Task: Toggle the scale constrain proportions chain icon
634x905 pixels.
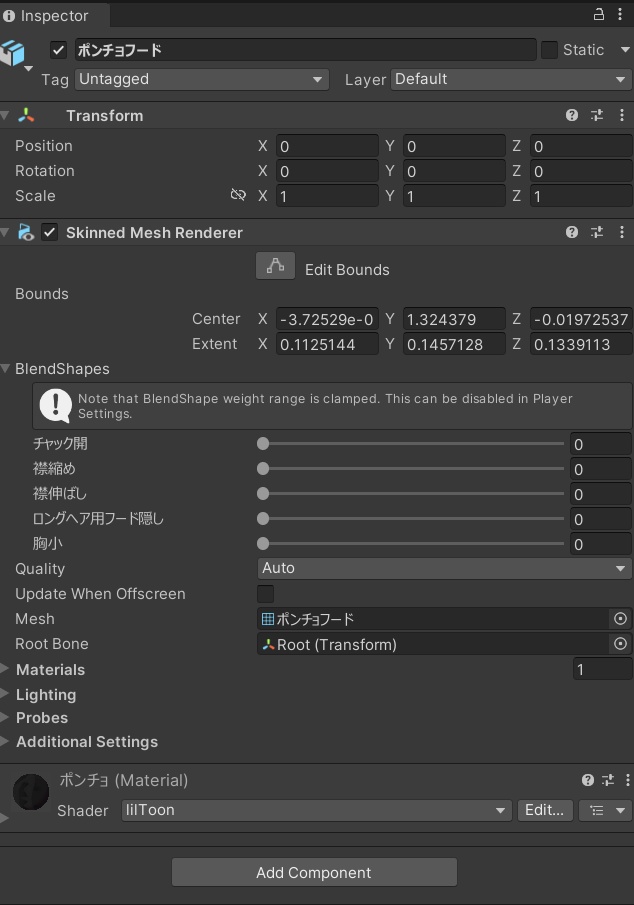Action: [x=239, y=196]
